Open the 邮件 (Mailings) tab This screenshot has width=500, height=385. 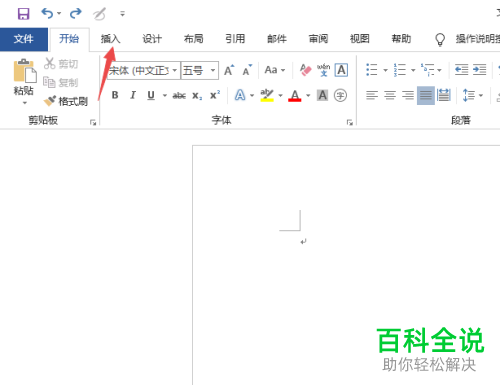coord(277,39)
